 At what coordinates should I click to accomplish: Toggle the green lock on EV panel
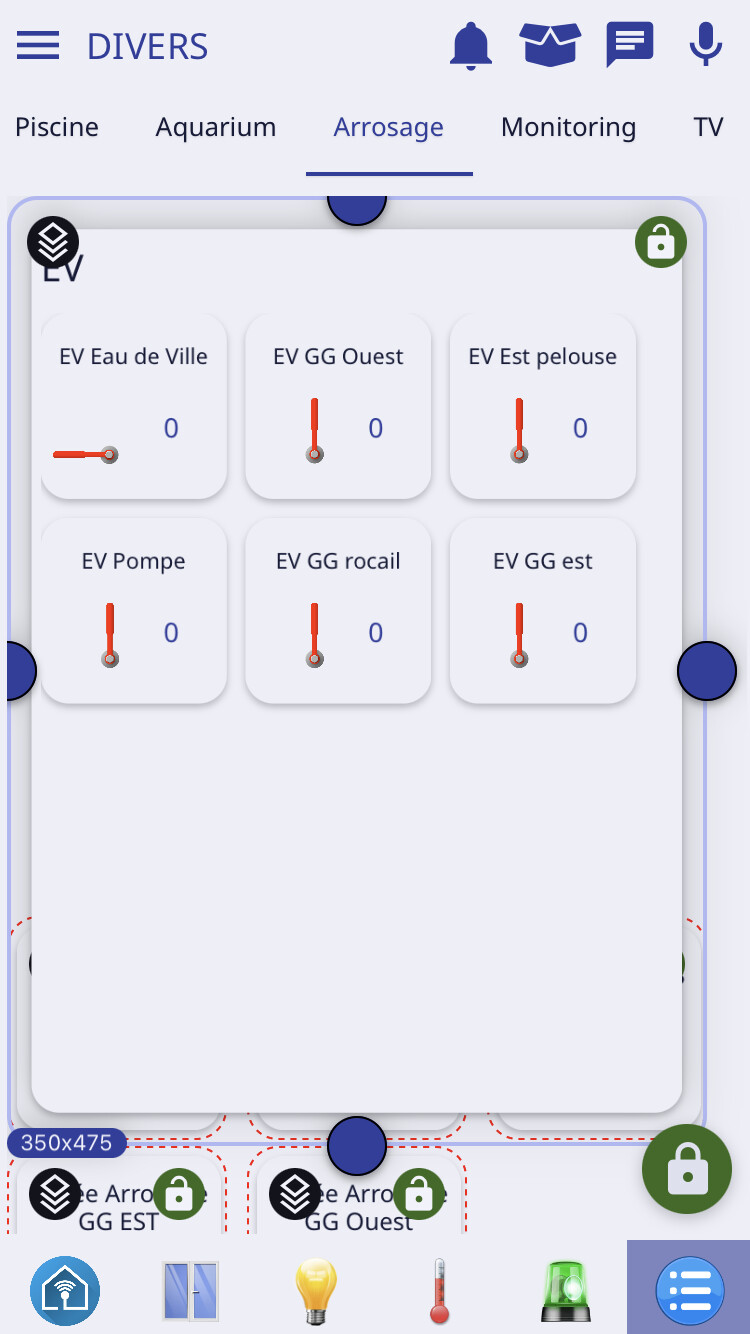pyautogui.click(x=661, y=242)
